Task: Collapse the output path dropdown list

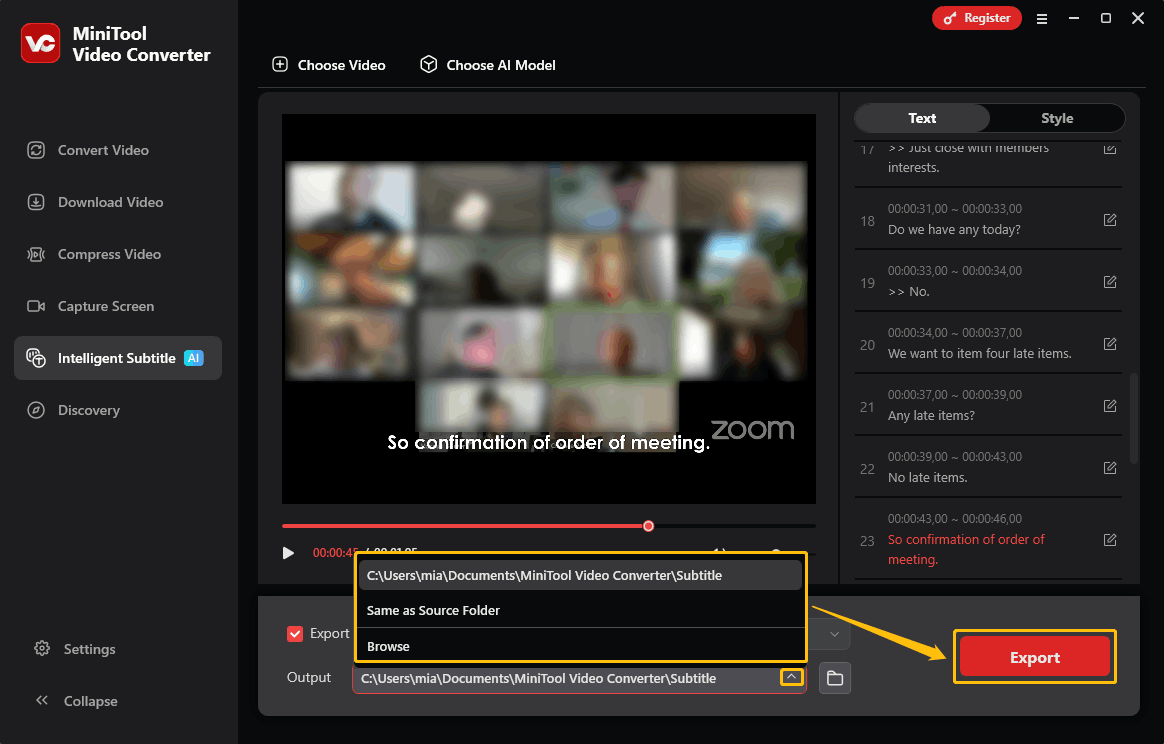Action: coord(791,677)
